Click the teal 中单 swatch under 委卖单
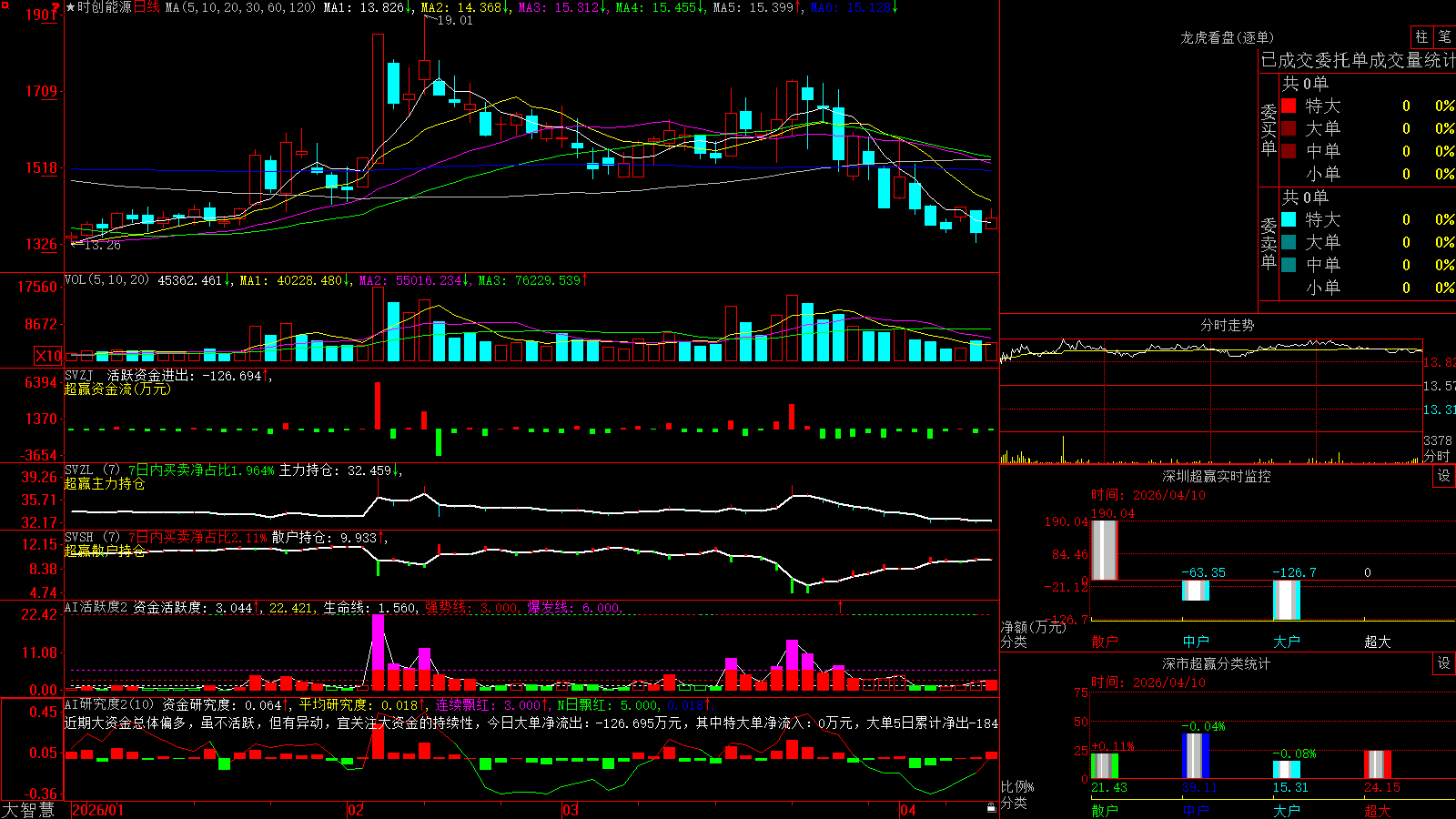The width and height of the screenshot is (1456, 819). (x=1289, y=265)
